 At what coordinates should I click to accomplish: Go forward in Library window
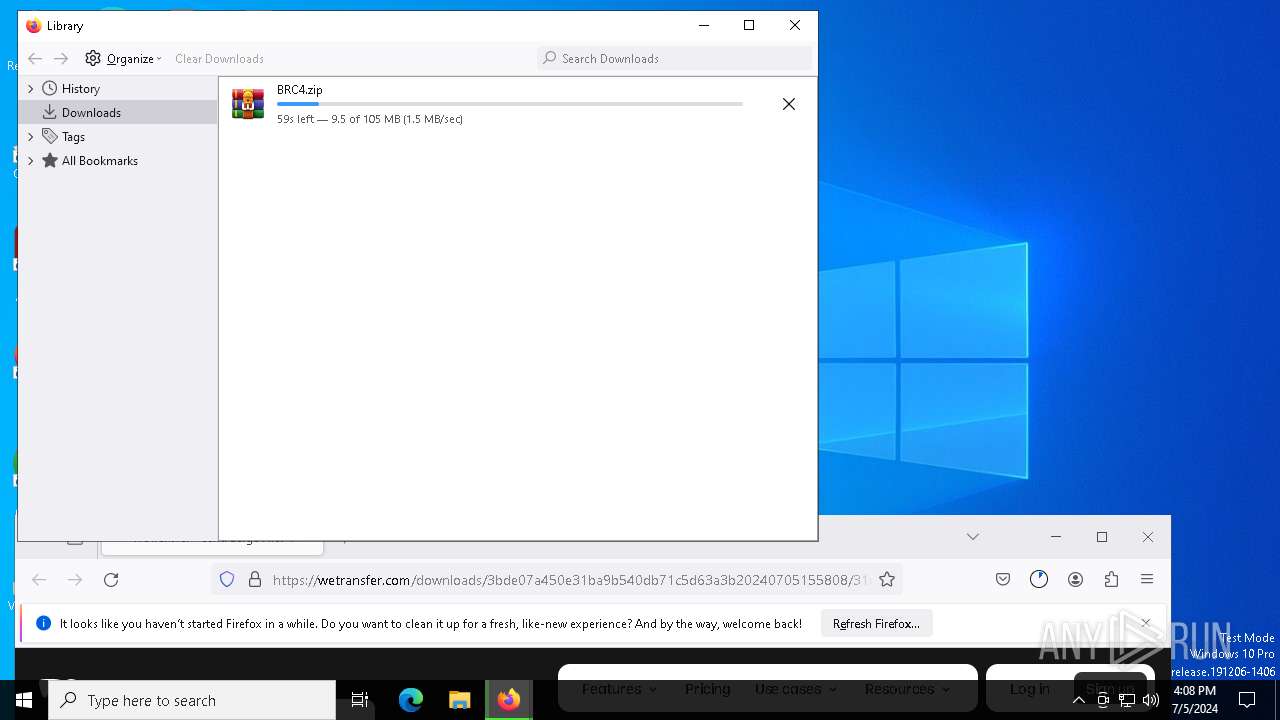(x=61, y=58)
